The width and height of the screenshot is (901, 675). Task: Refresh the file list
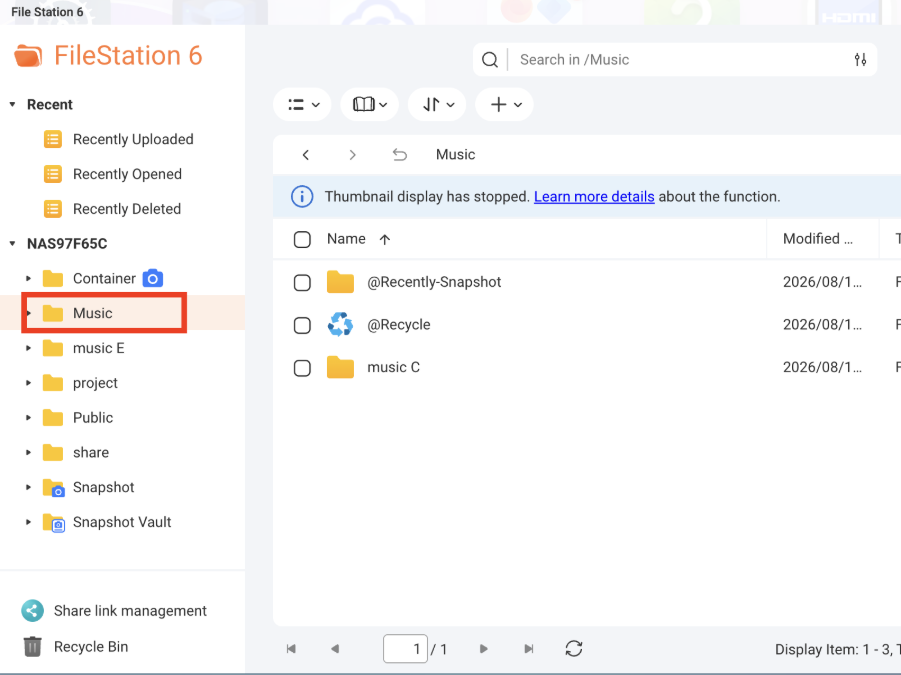click(x=574, y=649)
